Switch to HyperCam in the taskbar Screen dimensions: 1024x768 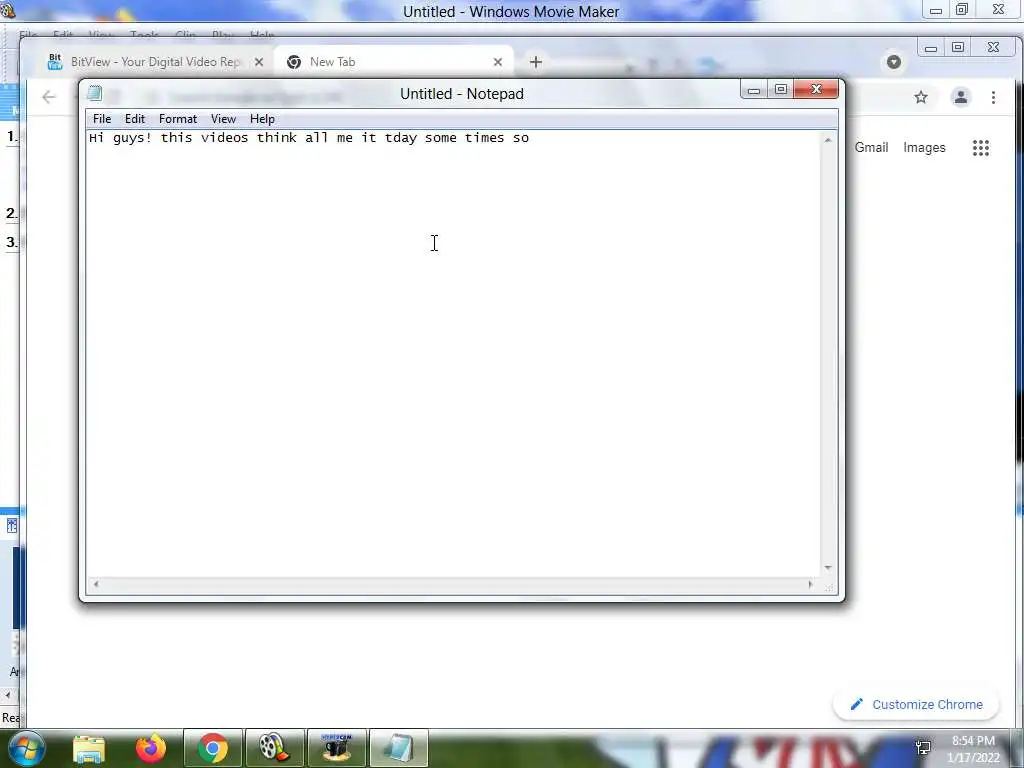coord(337,748)
